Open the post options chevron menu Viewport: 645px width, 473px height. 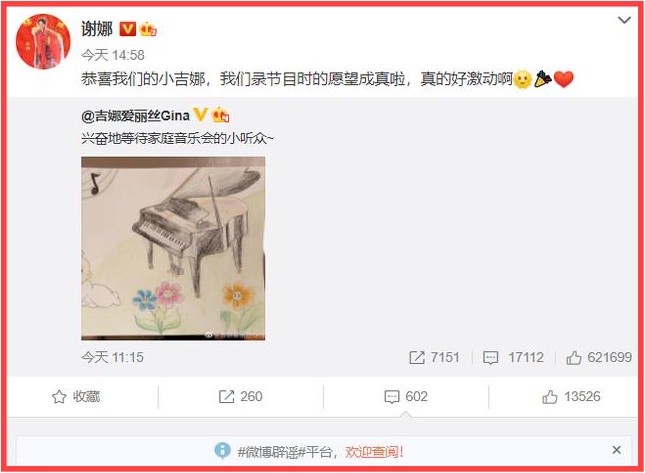pyautogui.click(x=624, y=20)
